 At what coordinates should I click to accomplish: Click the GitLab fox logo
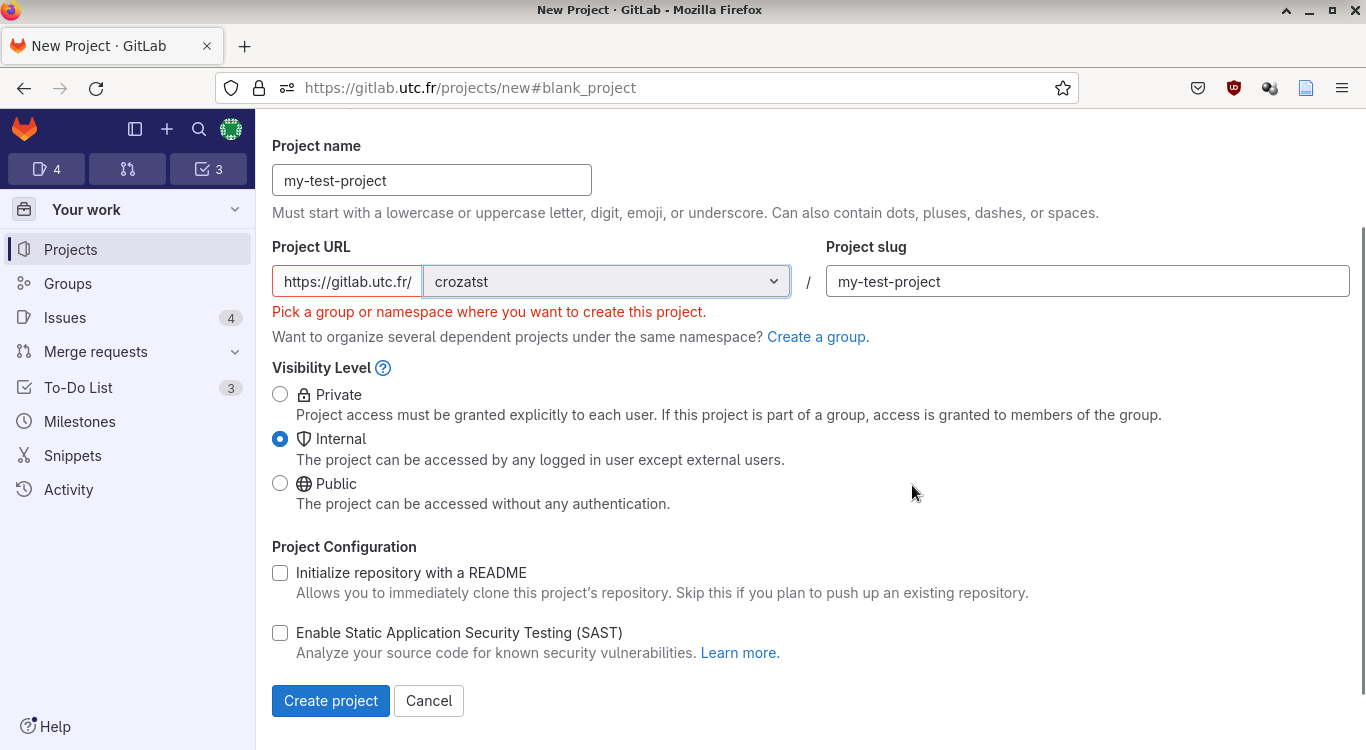(25, 129)
